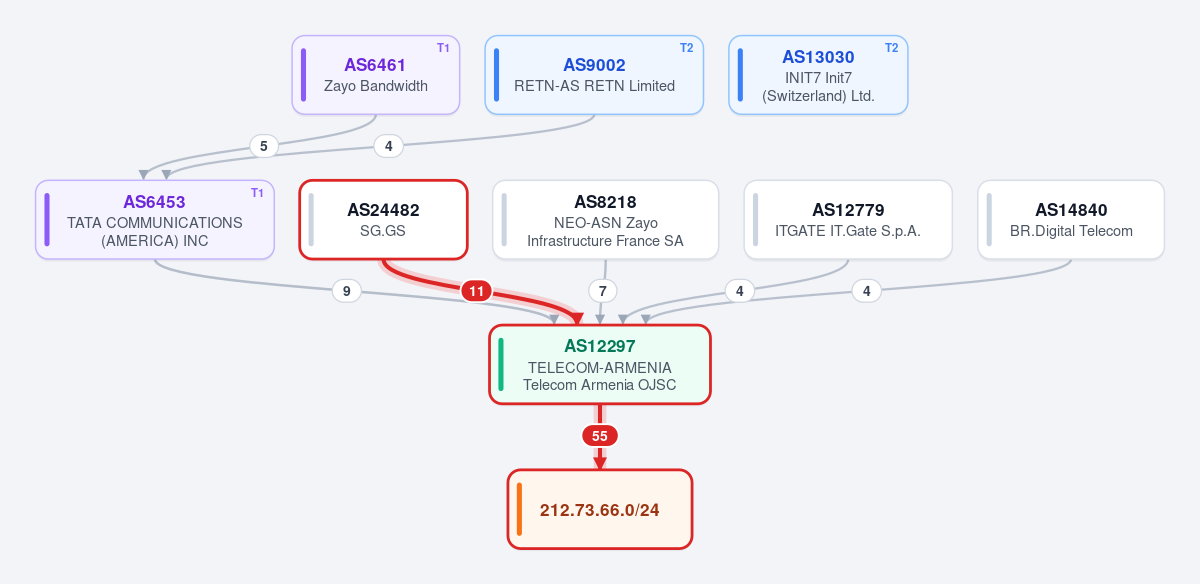Click the AS8218 NEO-ASN Zayo node
Screen dimensions: 1200x584
point(605,220)
